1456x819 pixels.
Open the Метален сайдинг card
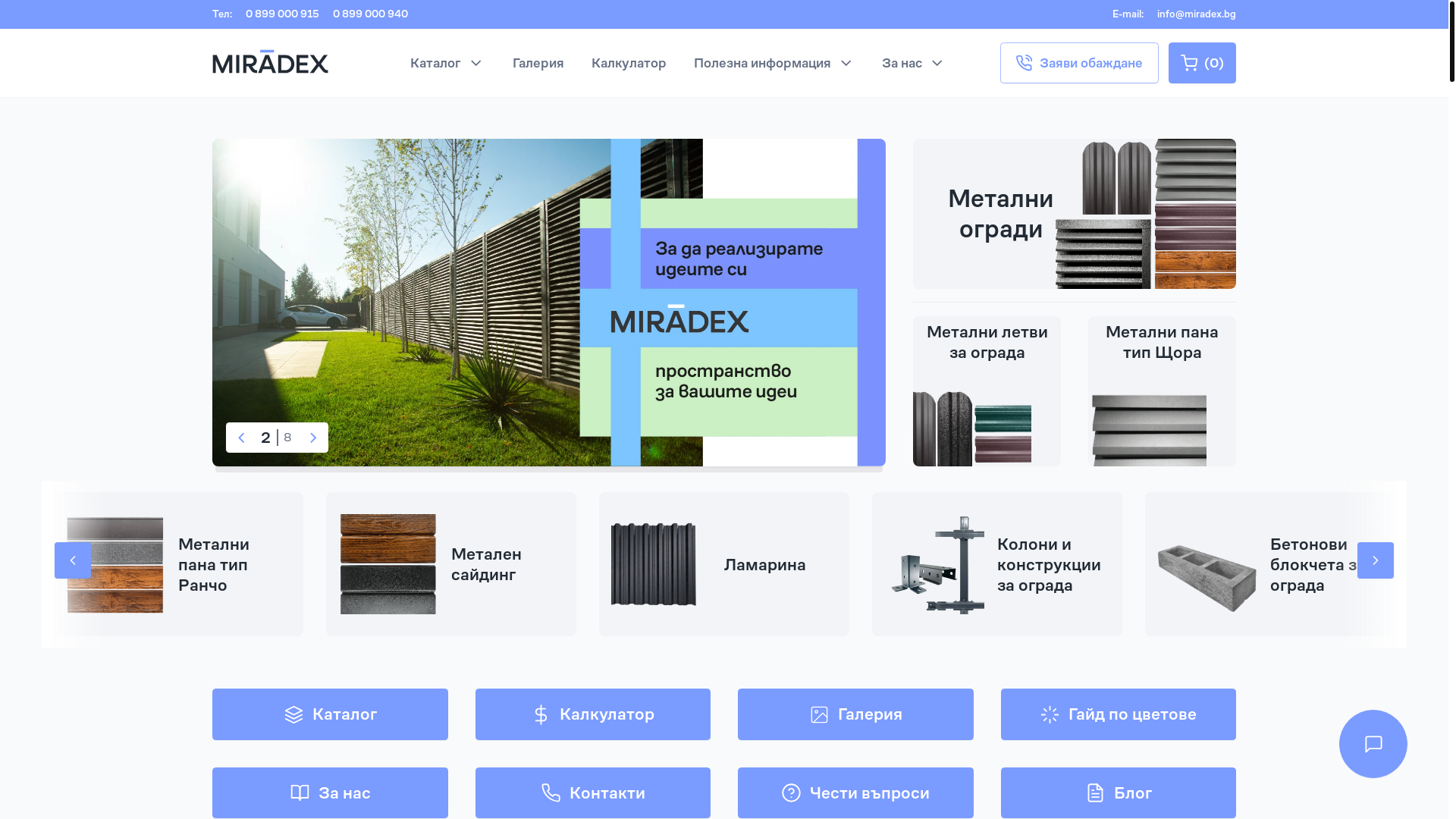(451, 564)
